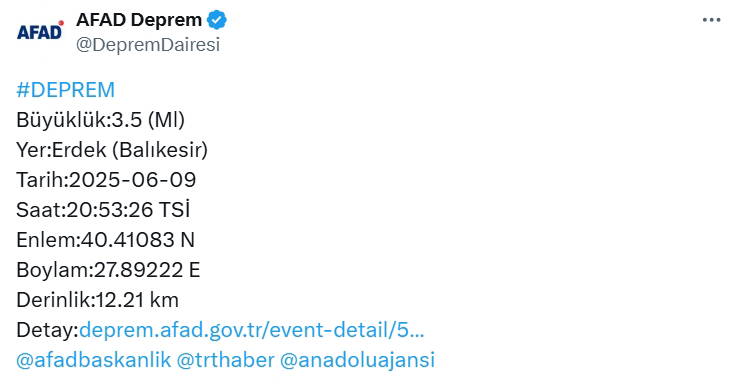Visit the @DepremDairesi handle
Image resolution: width=731 pixels, height=390 pixels.
148,45
